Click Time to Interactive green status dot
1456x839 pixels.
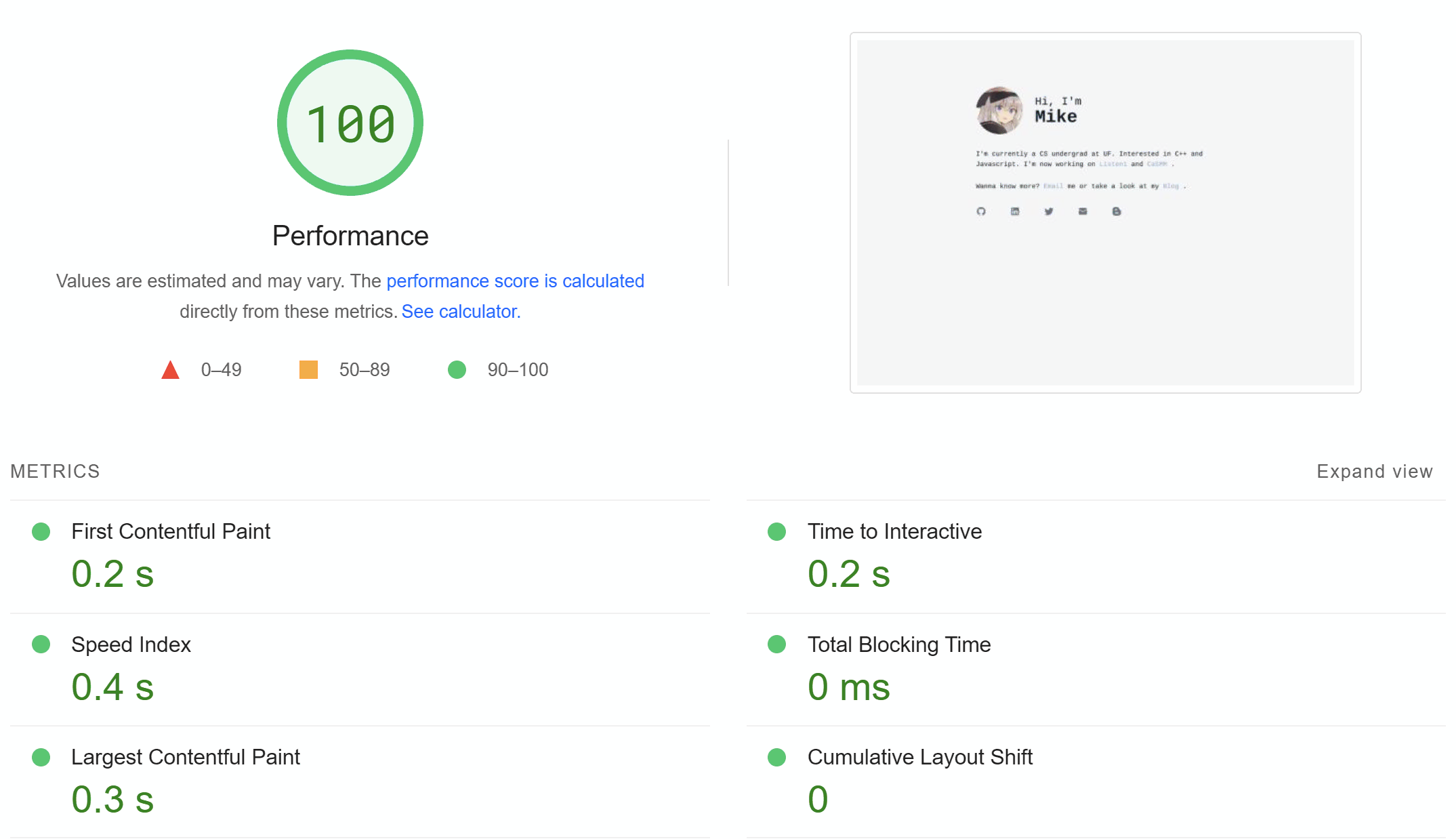coord(776,532)
